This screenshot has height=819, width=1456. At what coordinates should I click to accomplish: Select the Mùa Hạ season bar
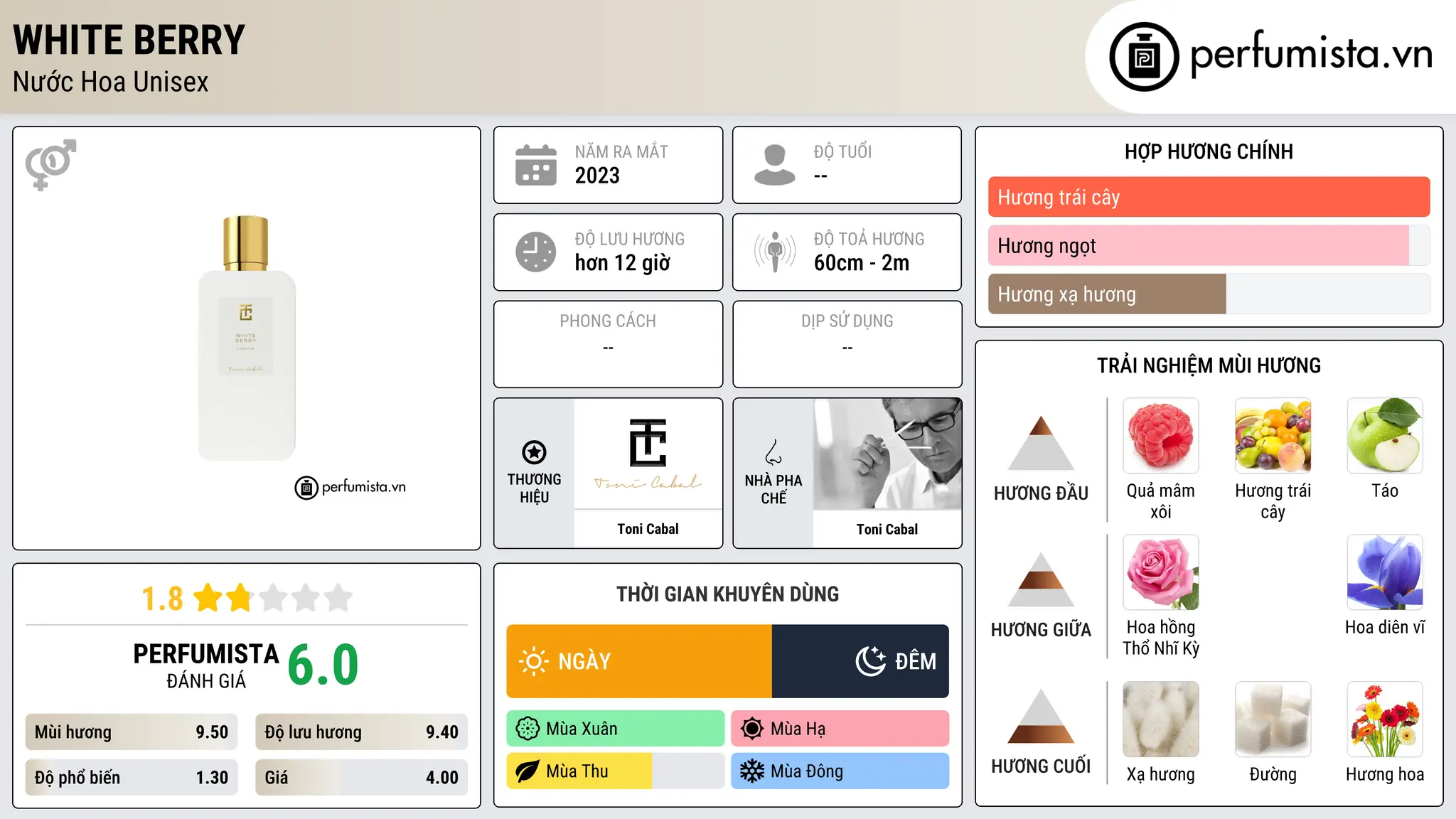tap(840, 729)
